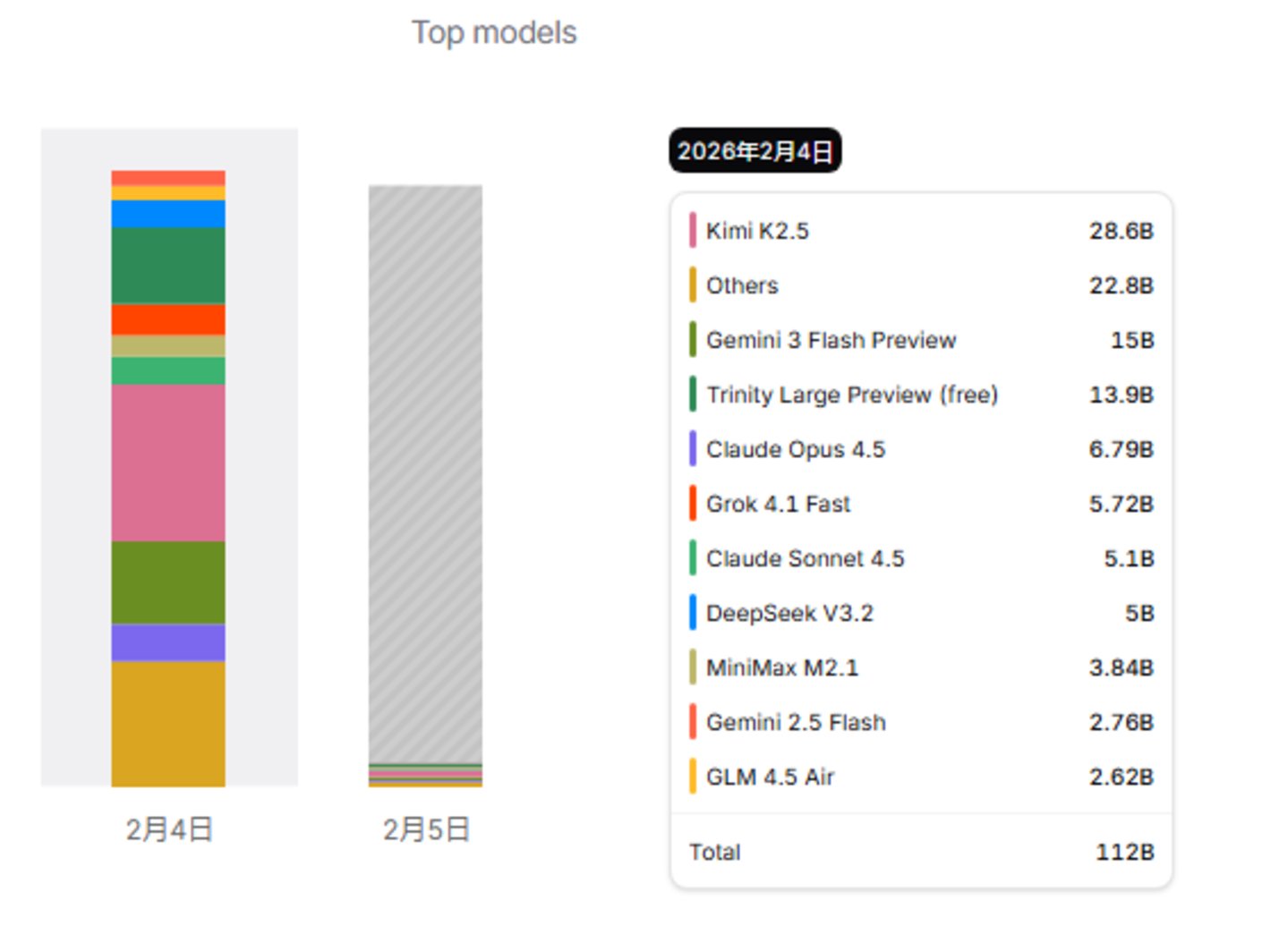This screenshot has height=951, width=1288.
Task: Click the 2月5日 axis label
Action: pyautogui.click(x=426, y=829)
